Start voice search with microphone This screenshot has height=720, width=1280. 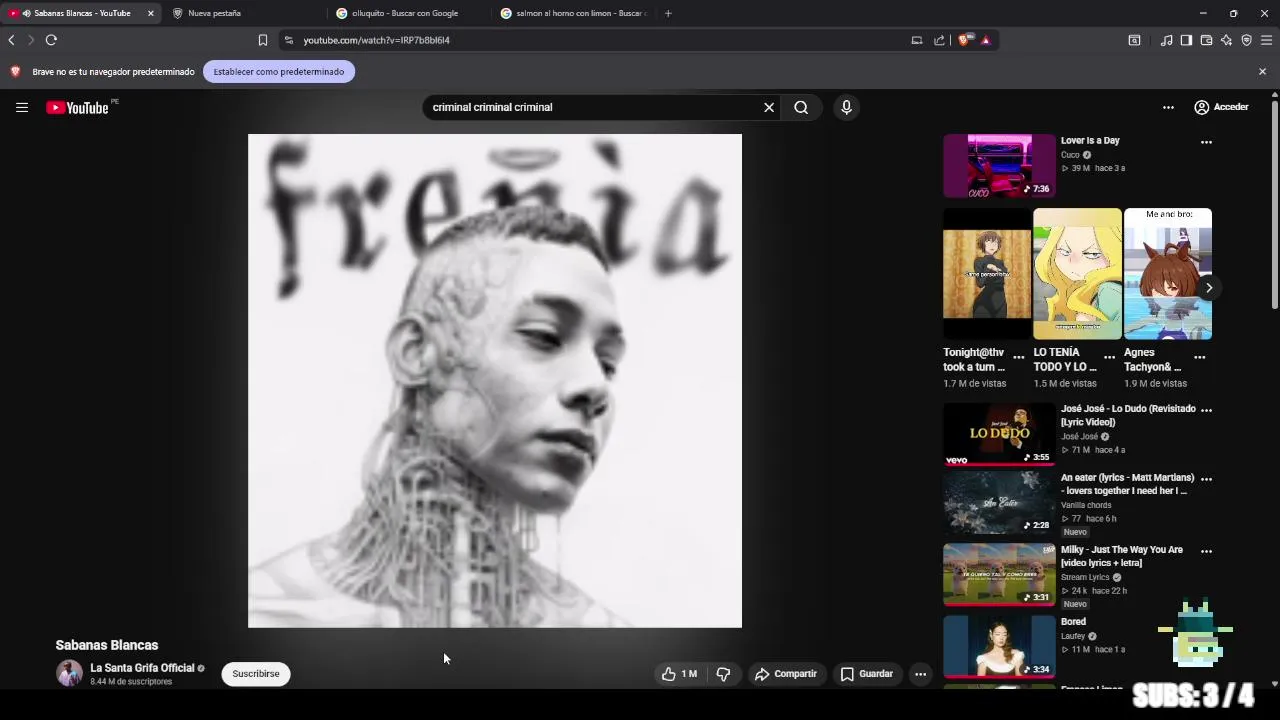pos(846,107)
